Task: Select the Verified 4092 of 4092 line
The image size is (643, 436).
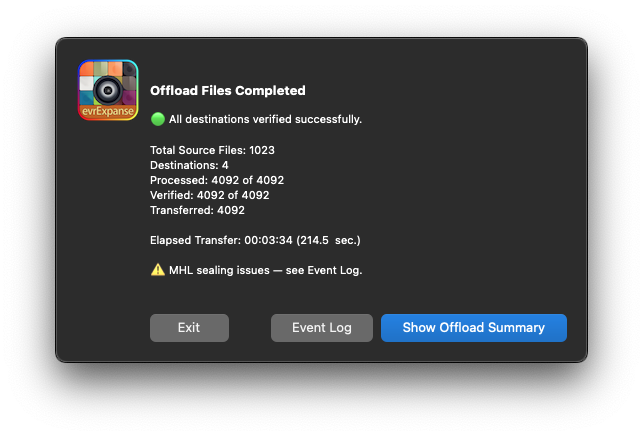Action: 209,195
